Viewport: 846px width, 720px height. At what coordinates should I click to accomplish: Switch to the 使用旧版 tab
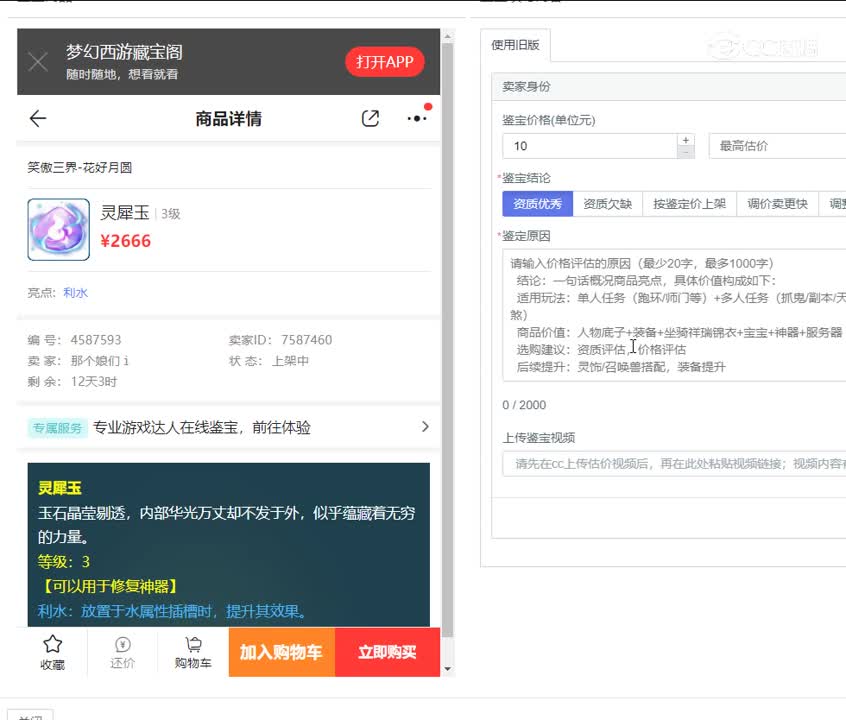click(x=515, y=45)
